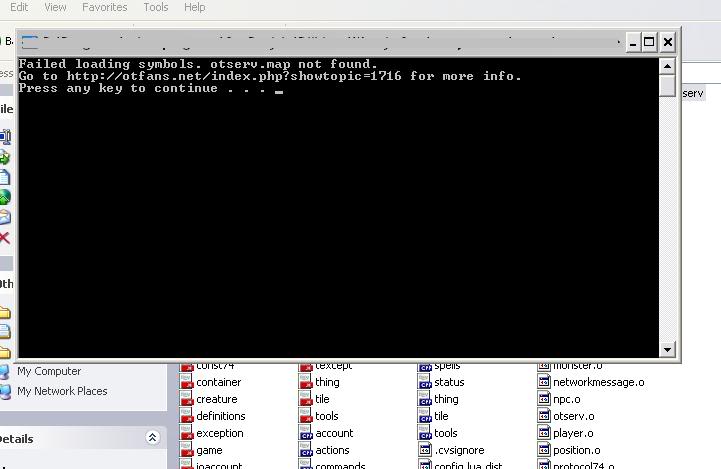
Task: Select the red thing header file icon
Action: 305,382
